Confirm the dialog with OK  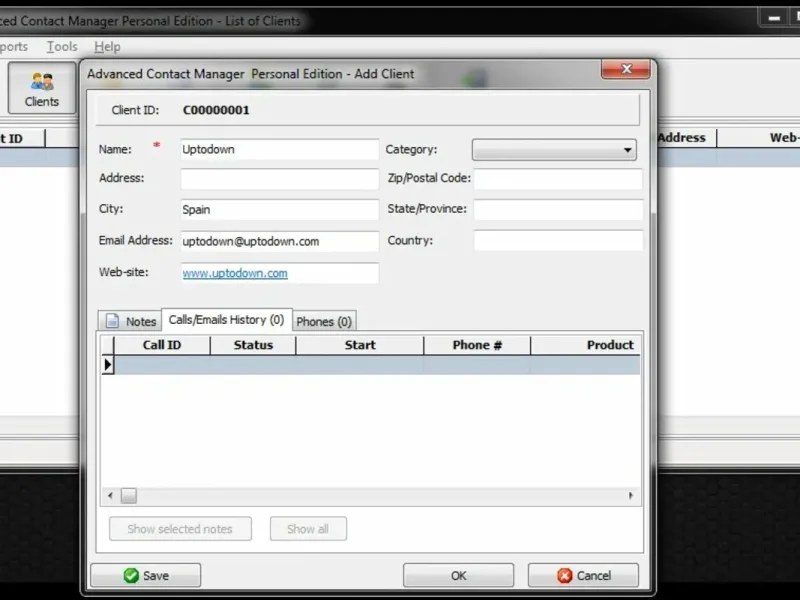tap(458, 576)
